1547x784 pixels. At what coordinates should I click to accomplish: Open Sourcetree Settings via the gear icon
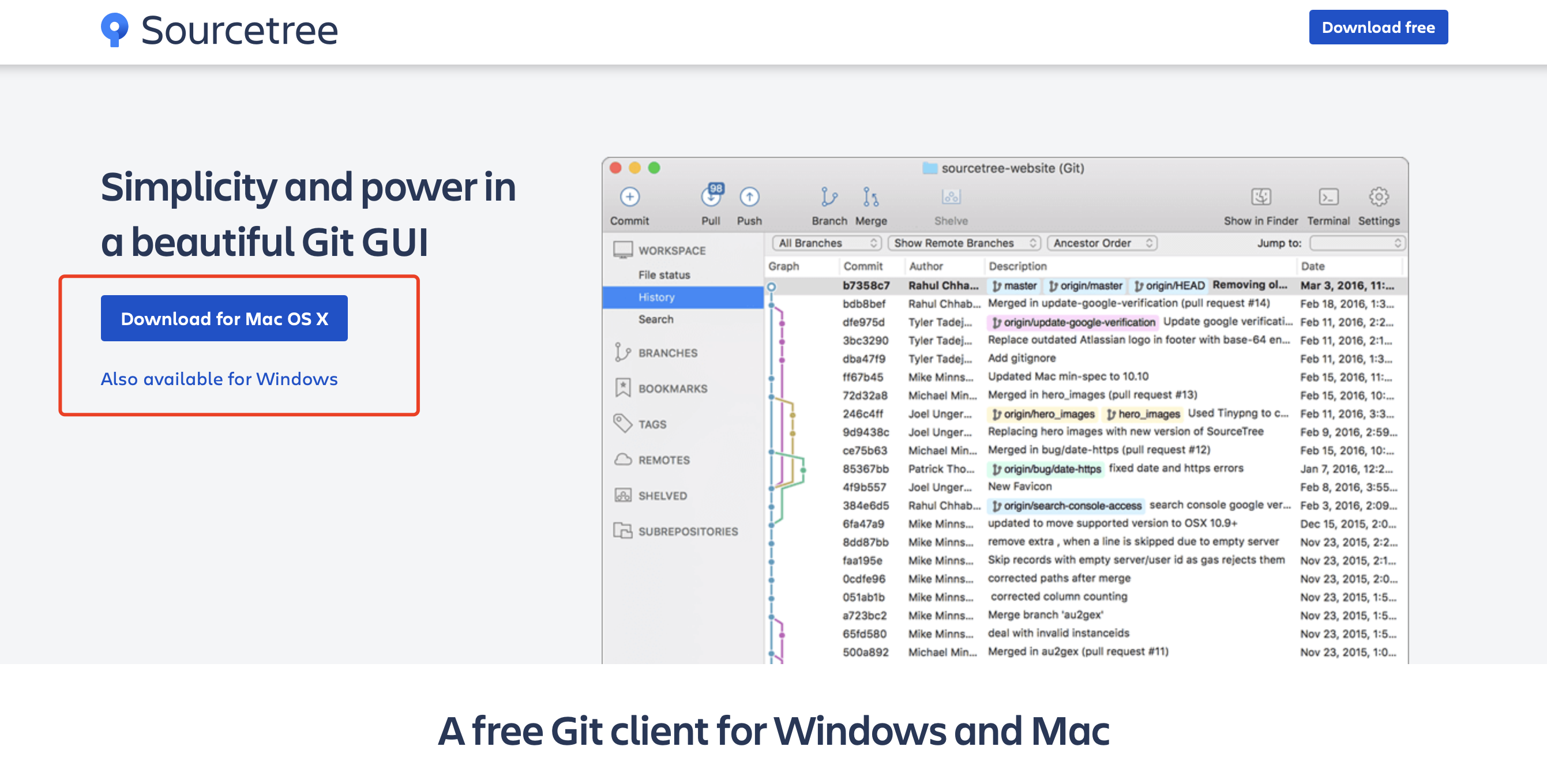(x=1379, y=198)
